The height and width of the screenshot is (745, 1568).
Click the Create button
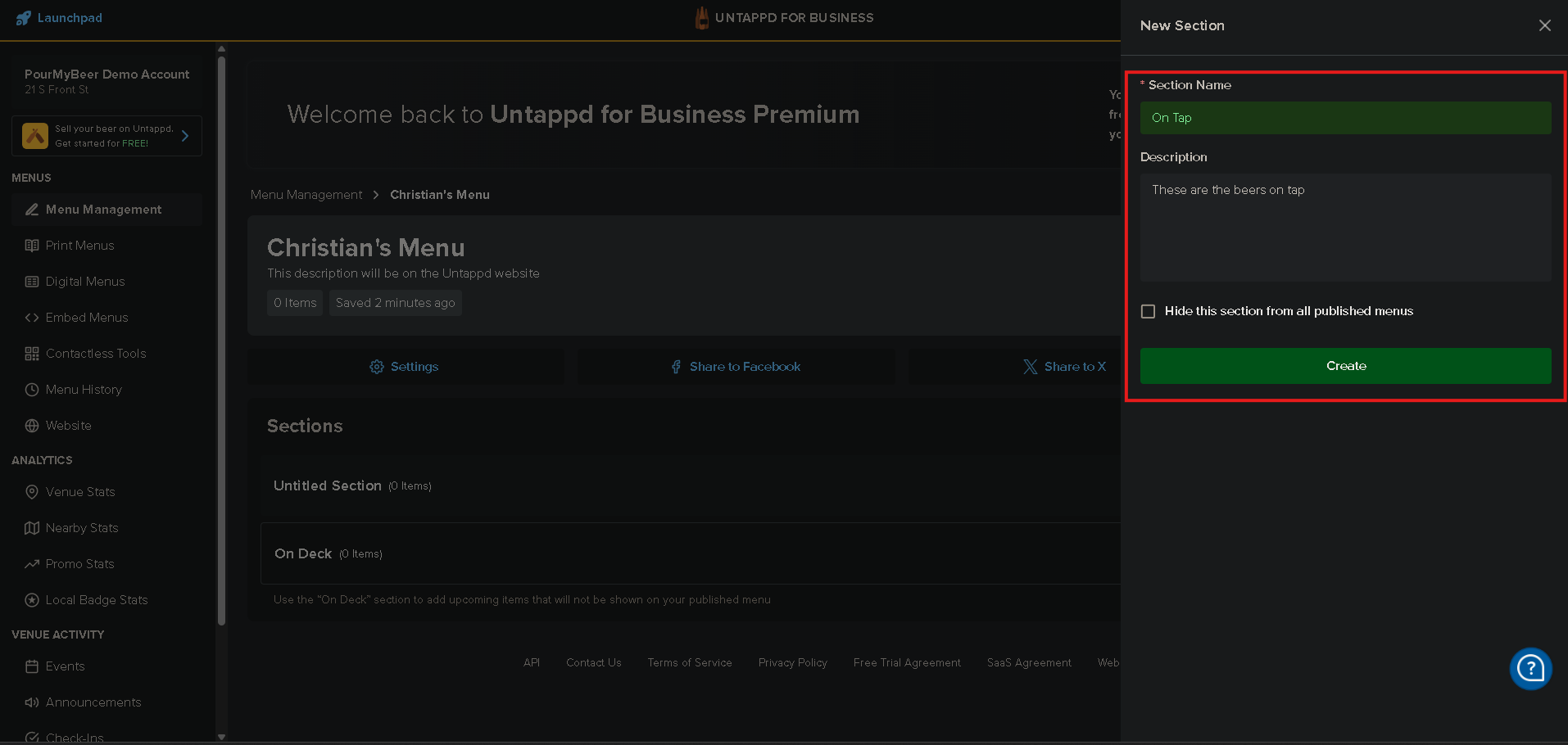click(x=1345, y=366)
